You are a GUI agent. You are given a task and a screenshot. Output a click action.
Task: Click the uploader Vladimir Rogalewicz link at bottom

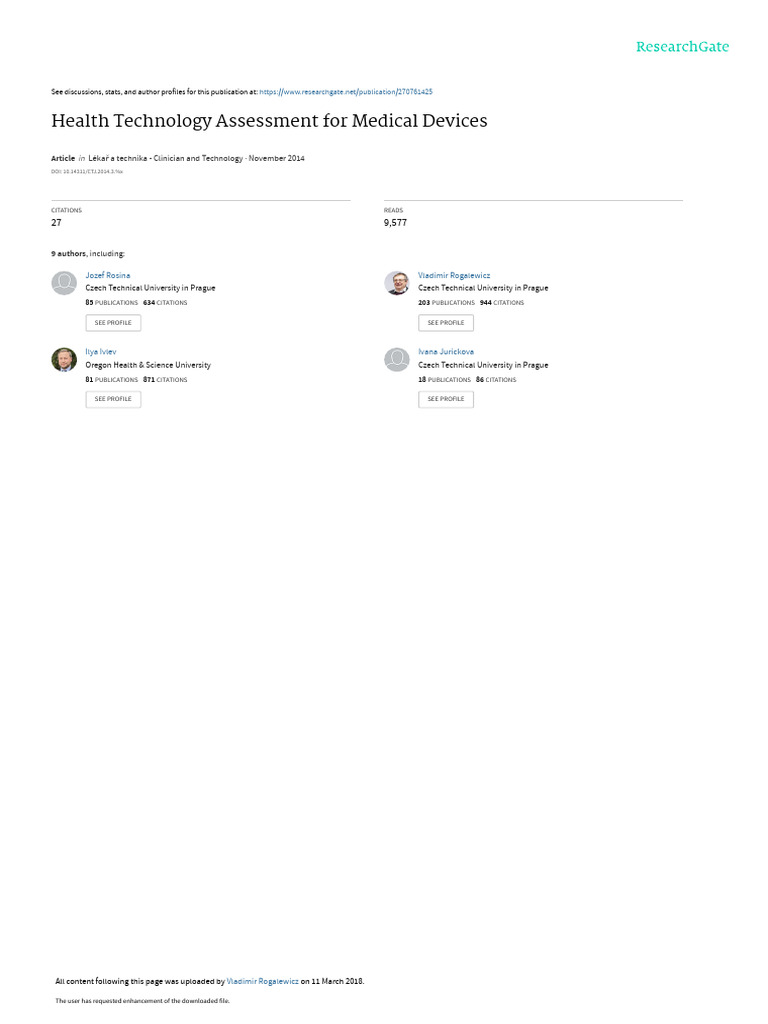point(263,982)
